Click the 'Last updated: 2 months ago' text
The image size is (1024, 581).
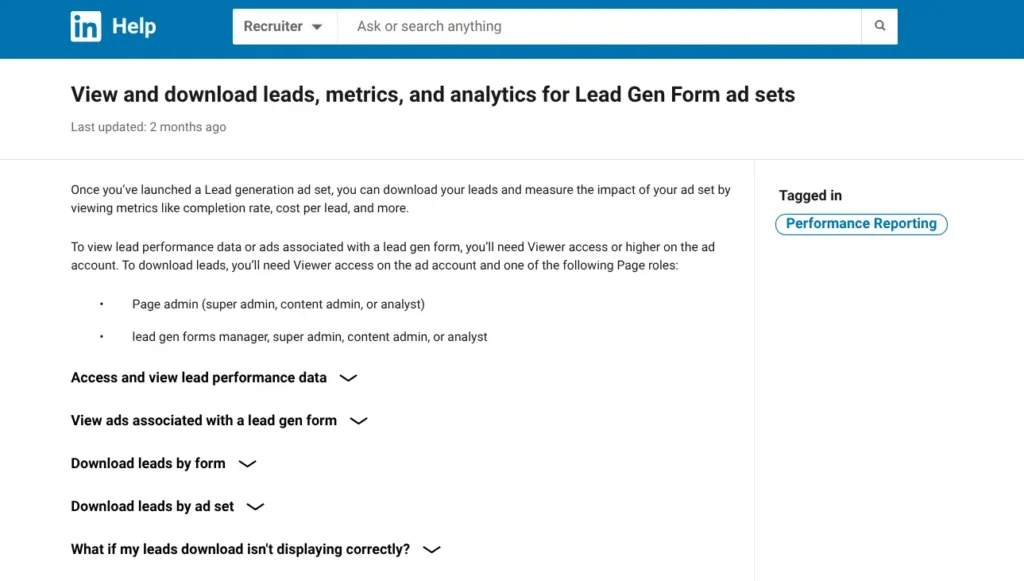pyautogui.click(x=148, y=127)
